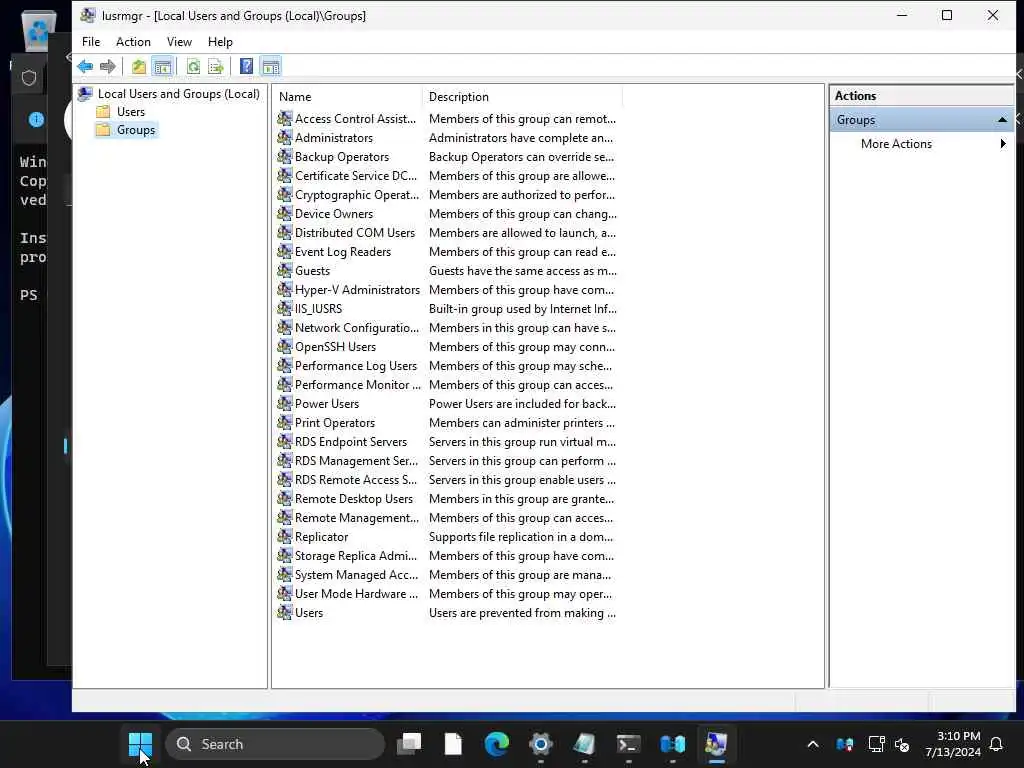The height and width of the screenshot is (768, 1024).
Task: Open Task View on the taskbar
Action: point(409,744)
